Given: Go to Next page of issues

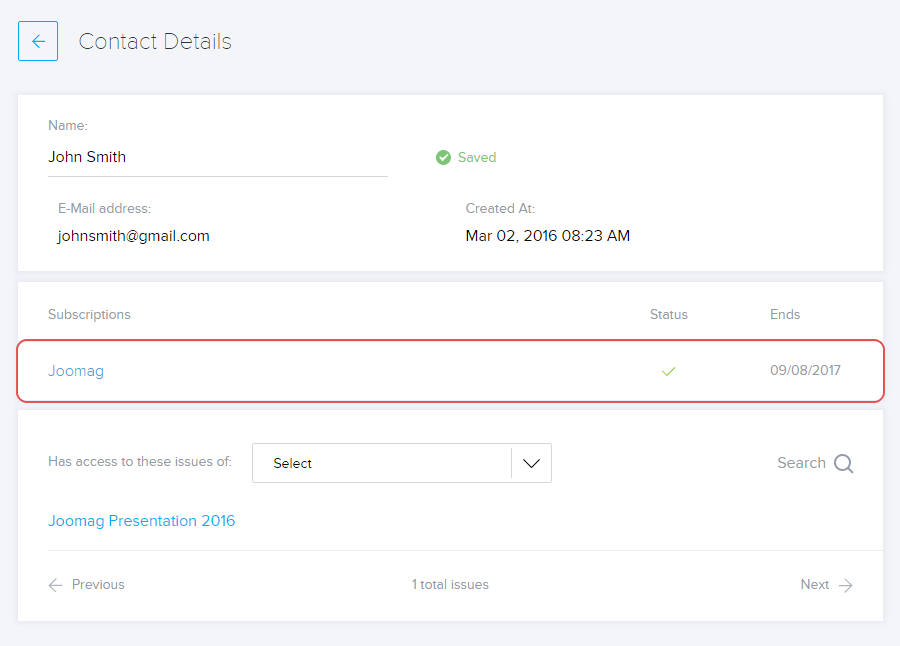Looking at the screenshot, I should [x=814, y=585].
